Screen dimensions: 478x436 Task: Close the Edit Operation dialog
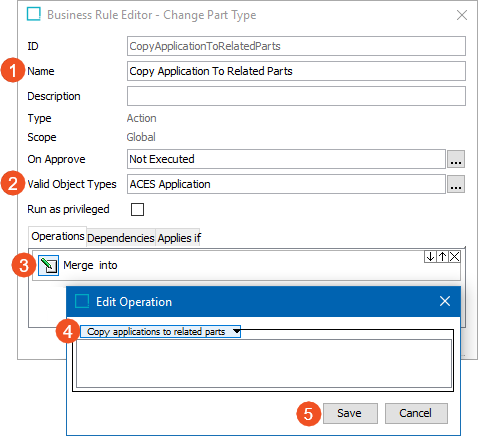click(445, 301)
